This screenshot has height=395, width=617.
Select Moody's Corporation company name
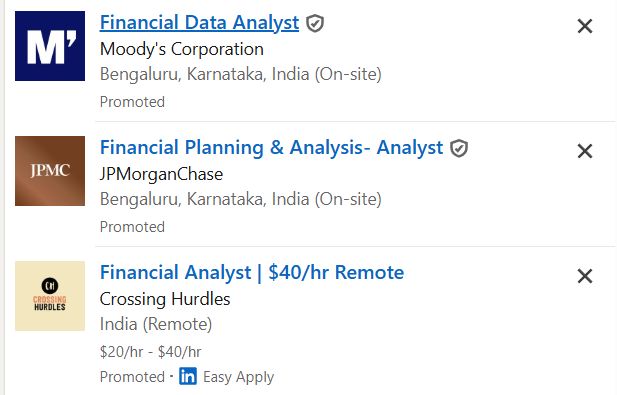(182, 49)
